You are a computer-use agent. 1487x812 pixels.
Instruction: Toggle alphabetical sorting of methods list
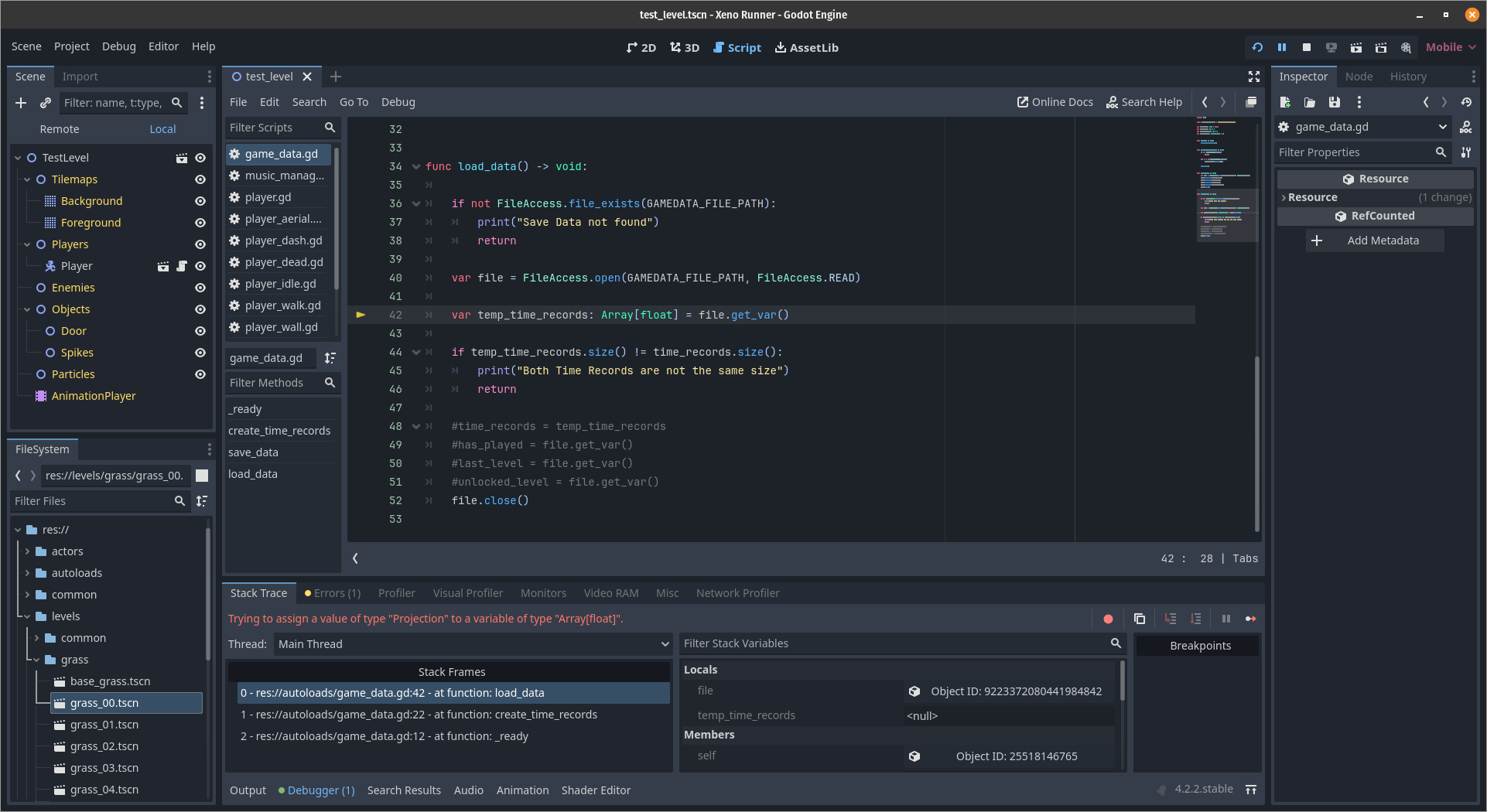(330, 358)
